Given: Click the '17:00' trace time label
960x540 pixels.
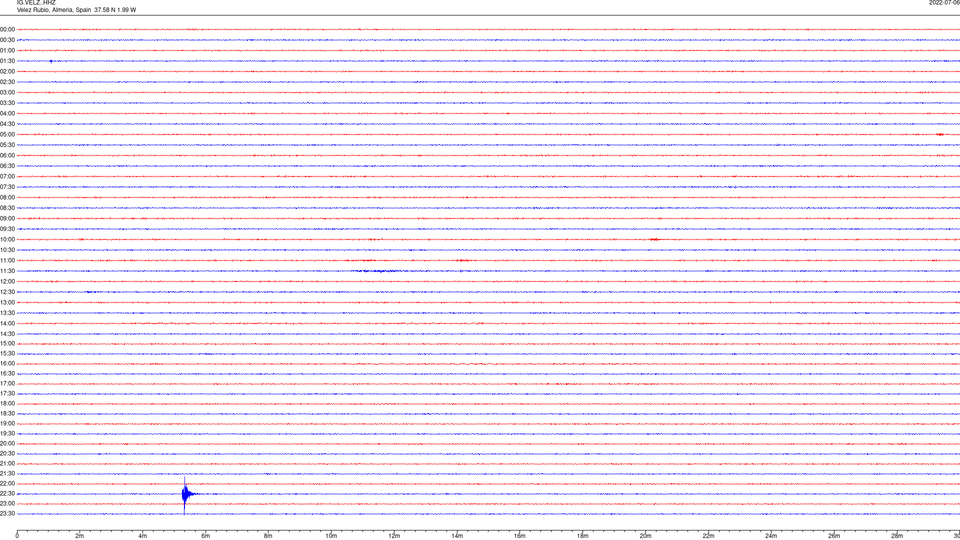Looking at the screenshot, I should (7, 384).
